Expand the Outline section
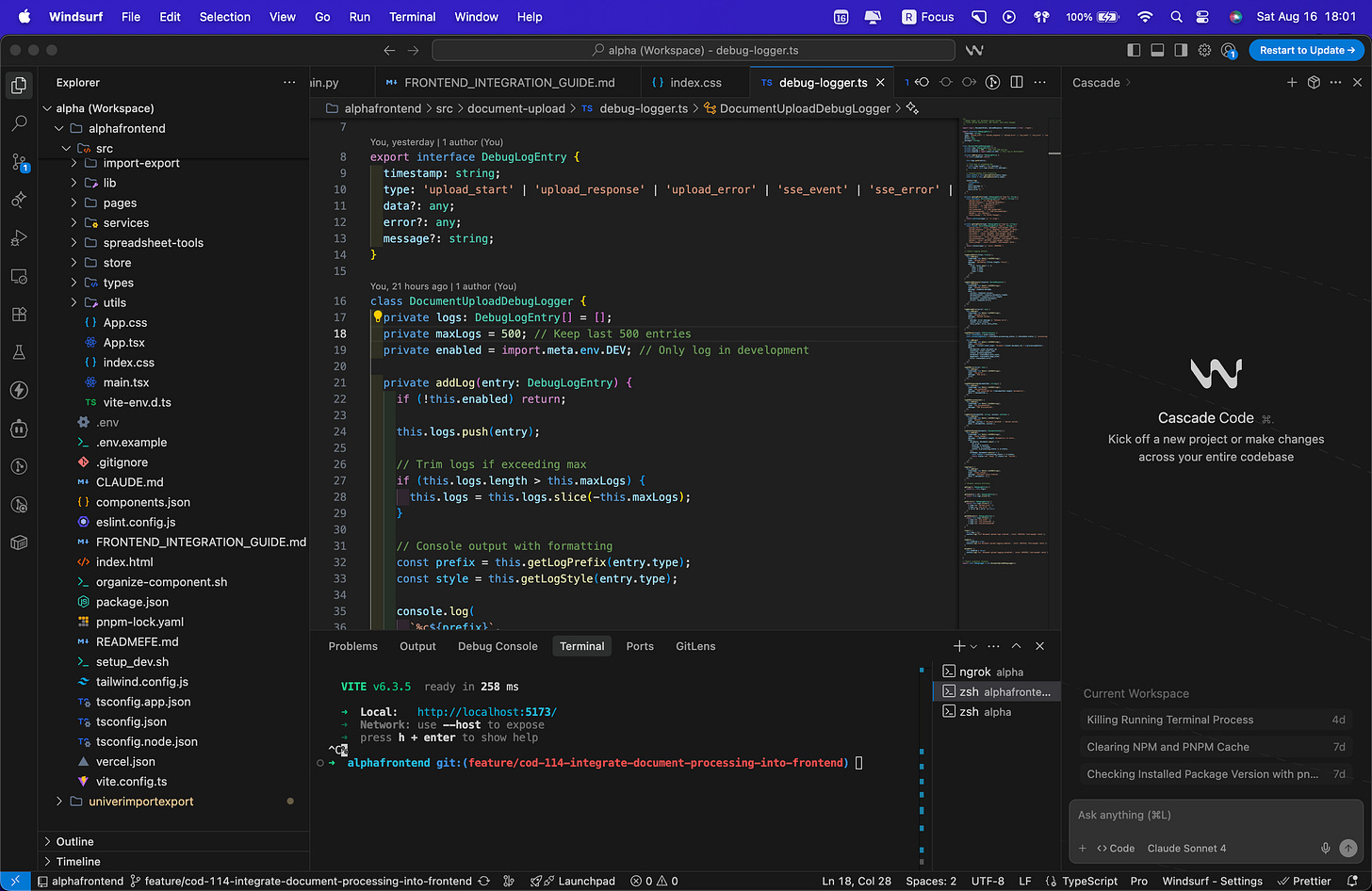Screen dimensions: 1372x891 click(x=75, y=841)
